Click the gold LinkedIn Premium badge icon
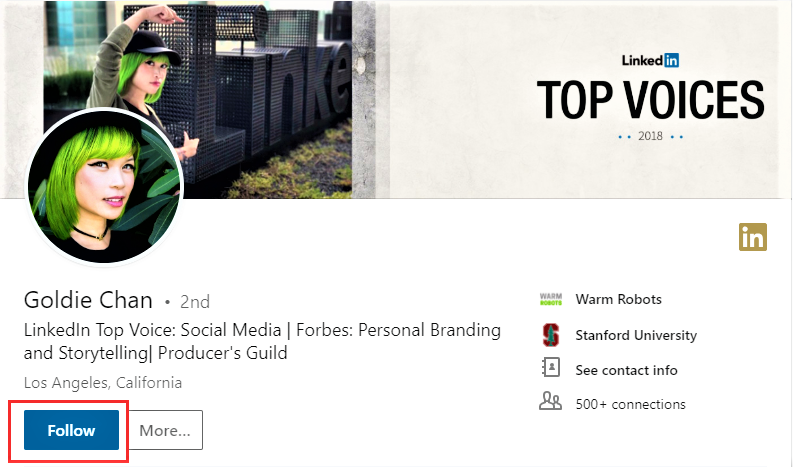 pyautogui.click(x=753, y=237)
